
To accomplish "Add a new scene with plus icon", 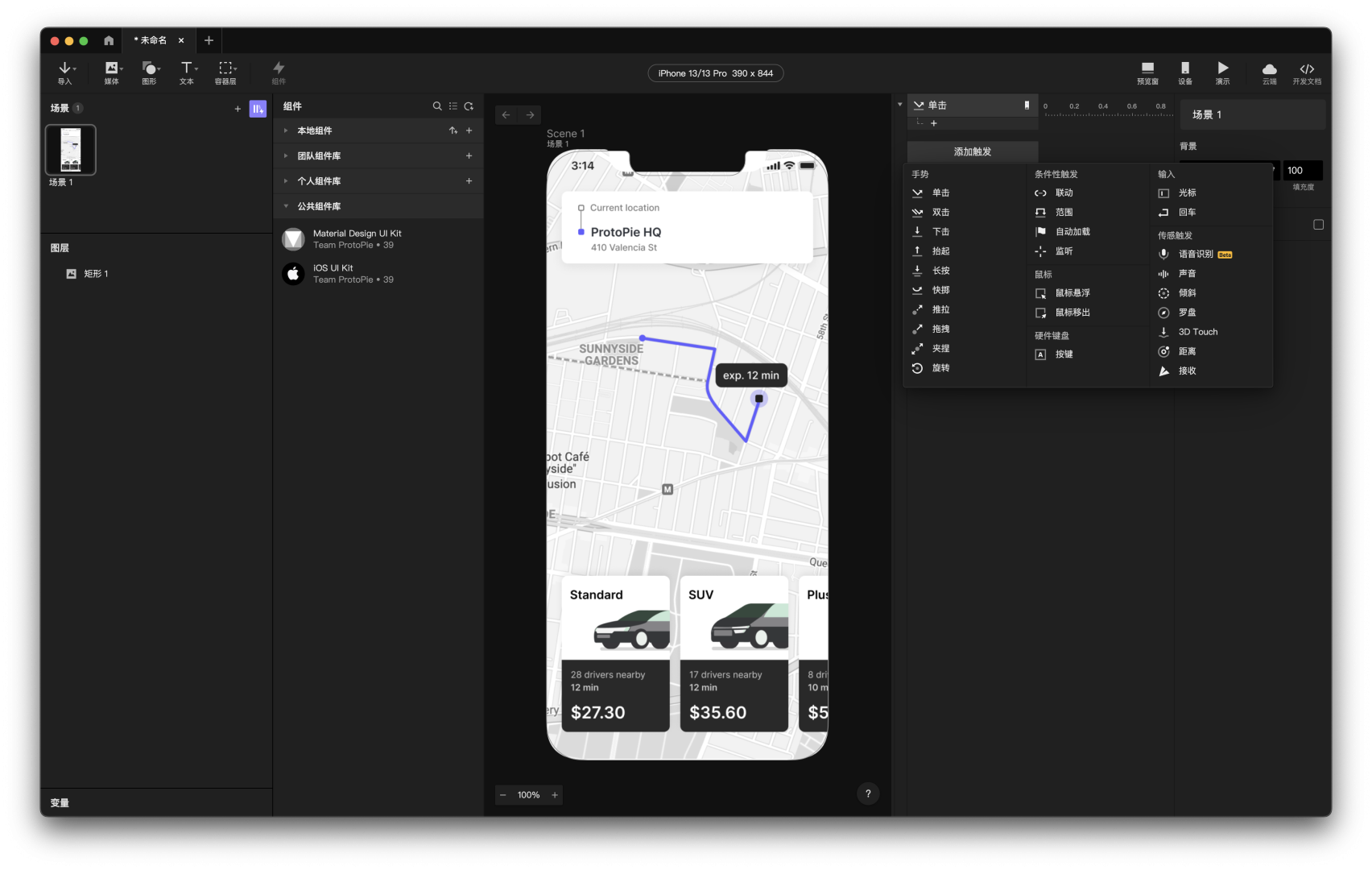I will pos(238,109).
